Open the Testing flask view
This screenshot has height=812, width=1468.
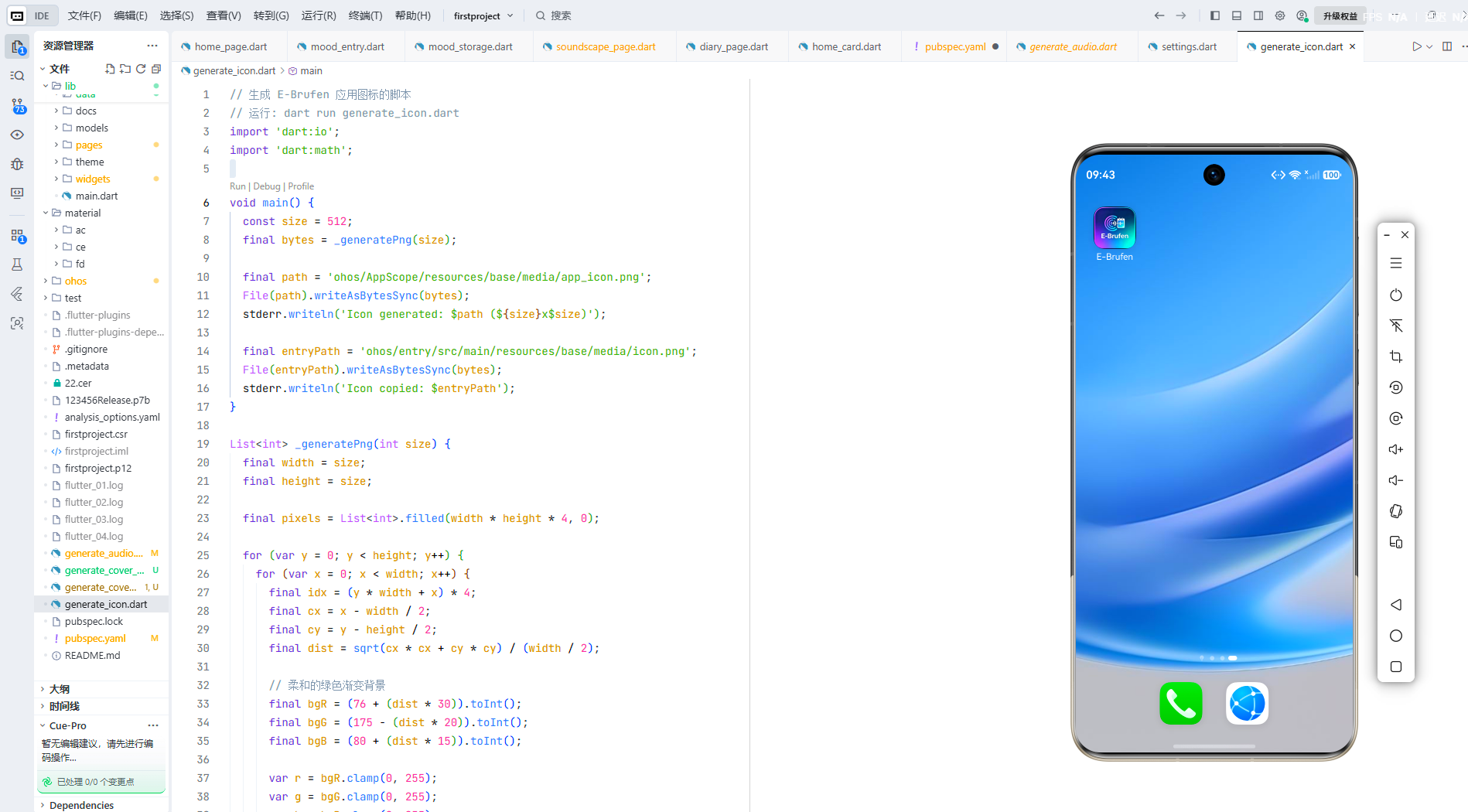[x=17, y=264]
